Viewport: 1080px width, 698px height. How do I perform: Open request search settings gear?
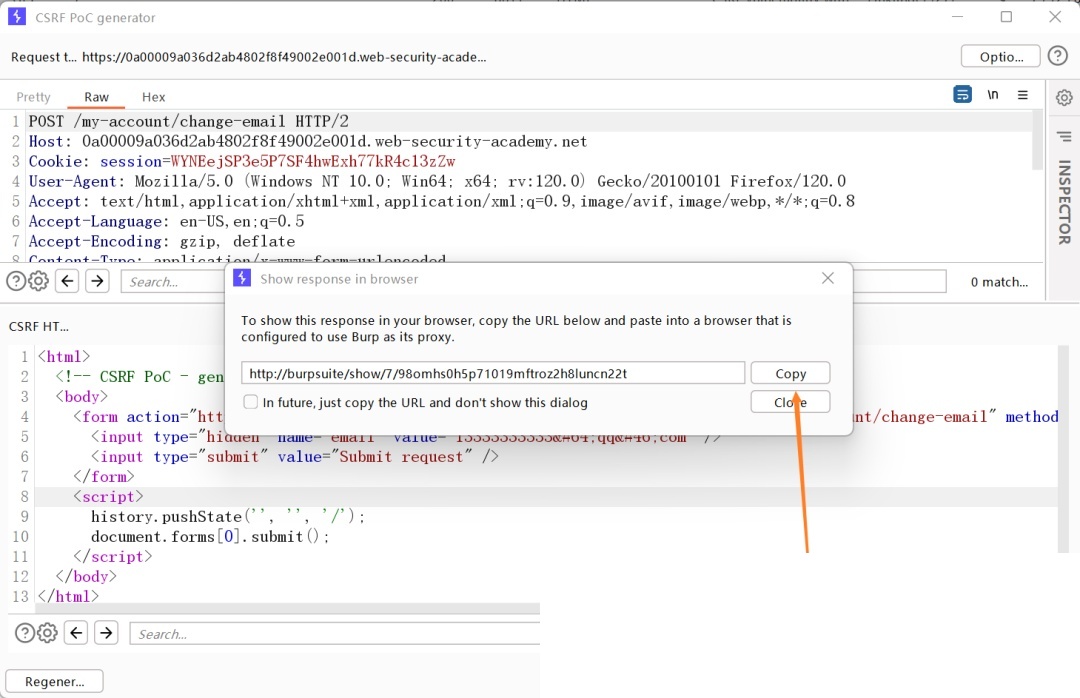39,281
